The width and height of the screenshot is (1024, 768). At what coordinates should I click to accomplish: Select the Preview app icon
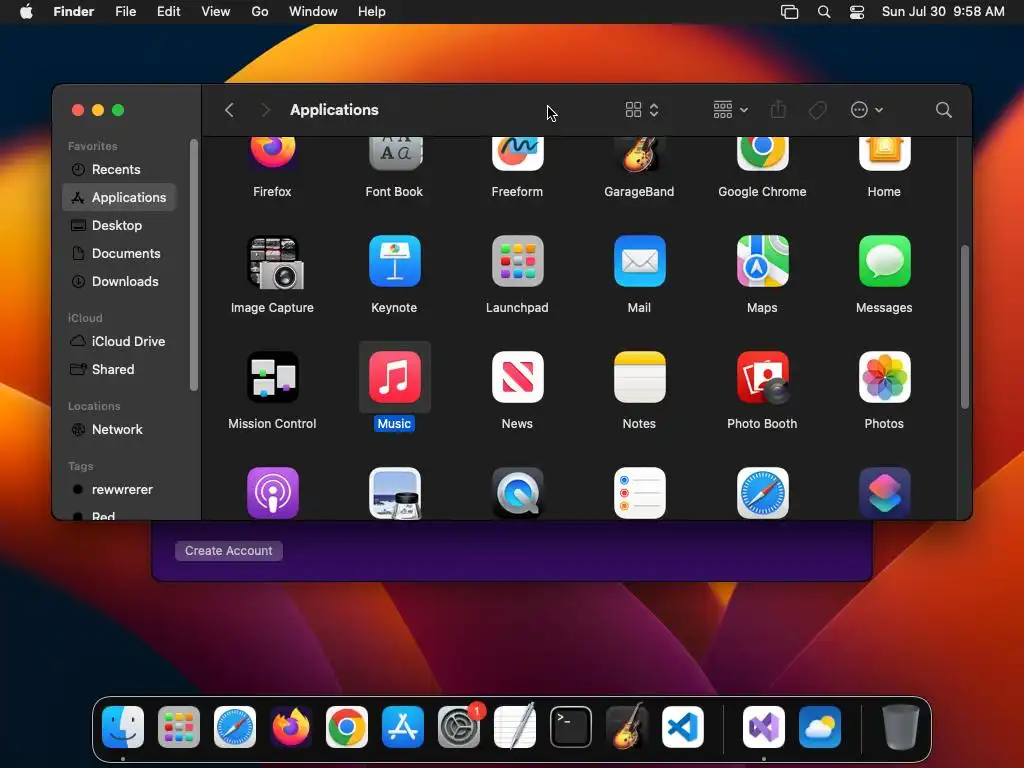(x=394, y=493)
